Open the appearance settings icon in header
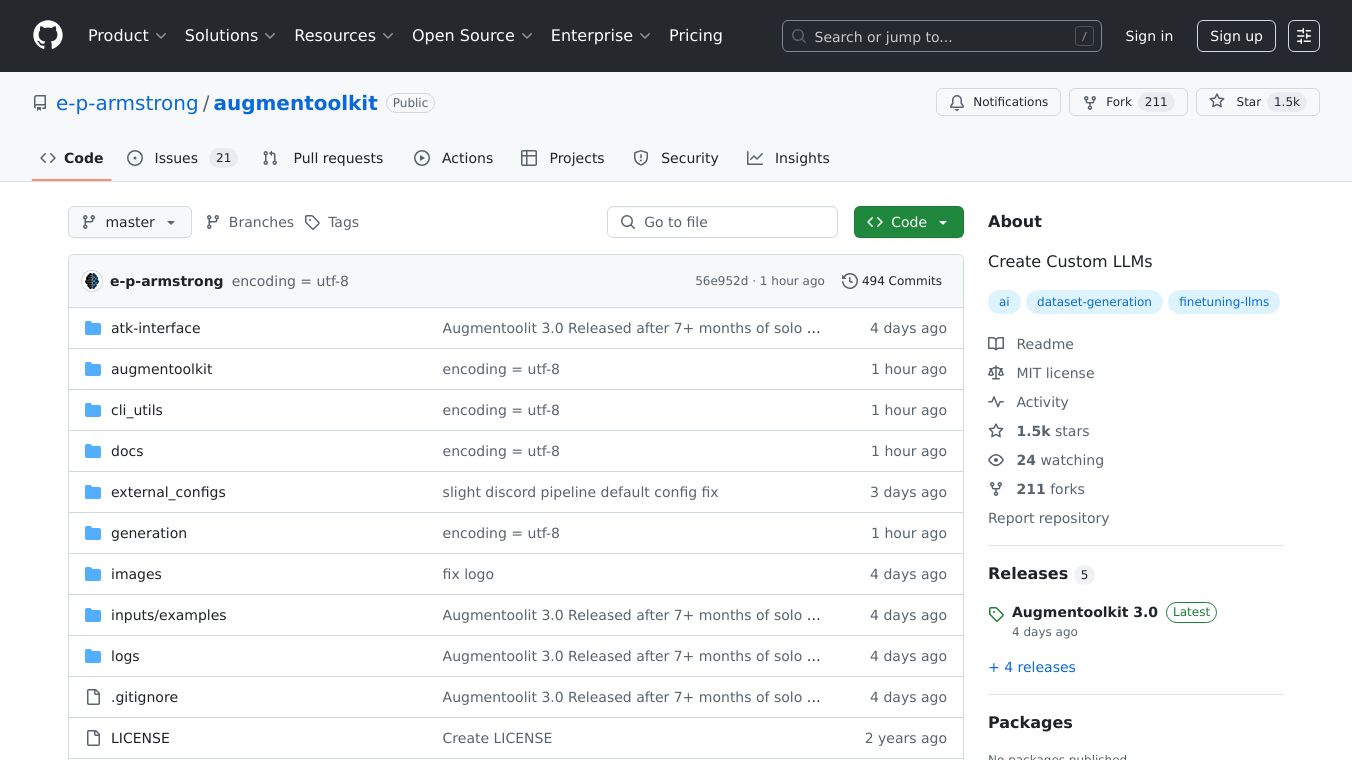 pos(1303,36)
